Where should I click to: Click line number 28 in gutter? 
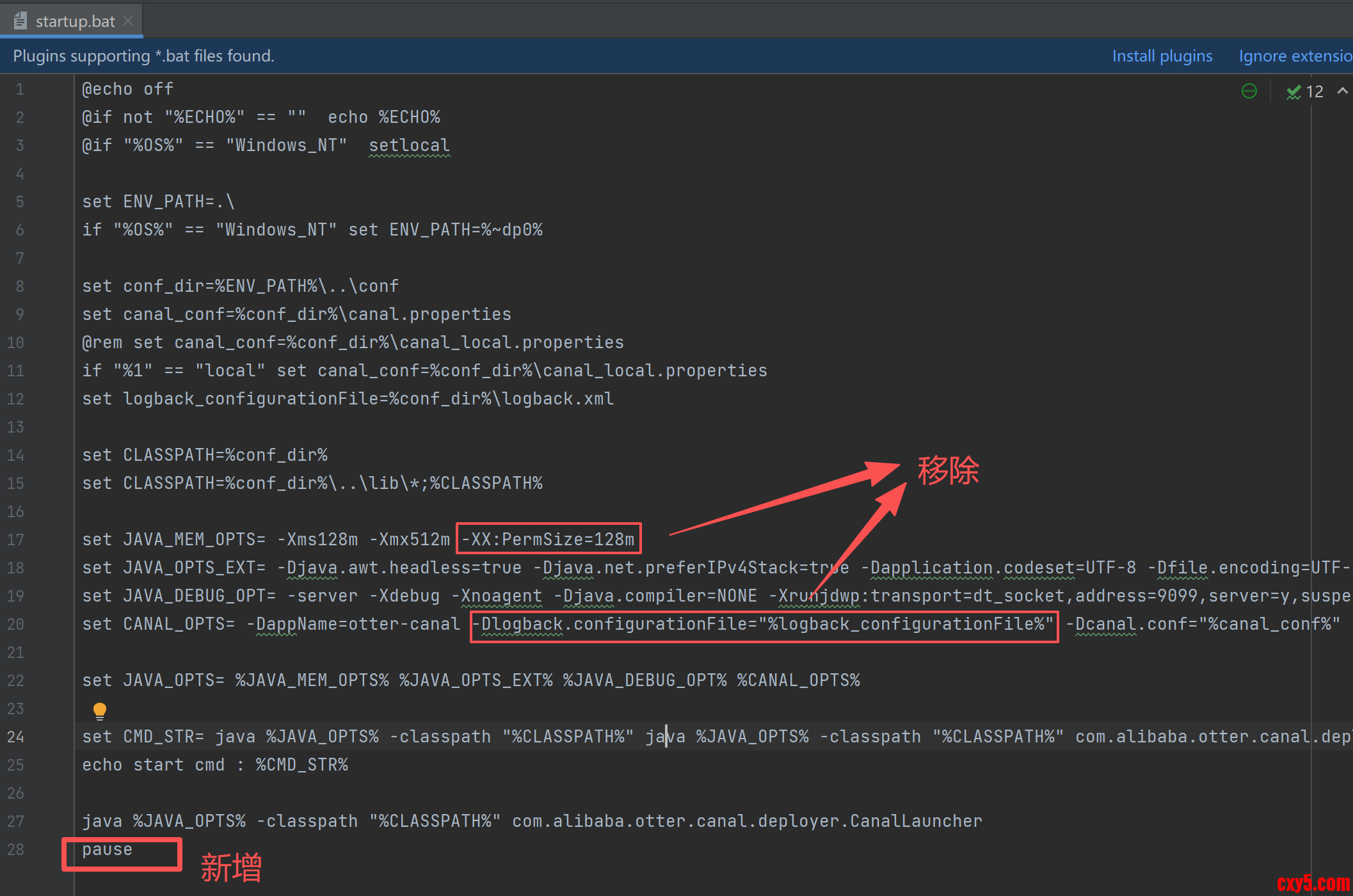[x=16, y=849]
